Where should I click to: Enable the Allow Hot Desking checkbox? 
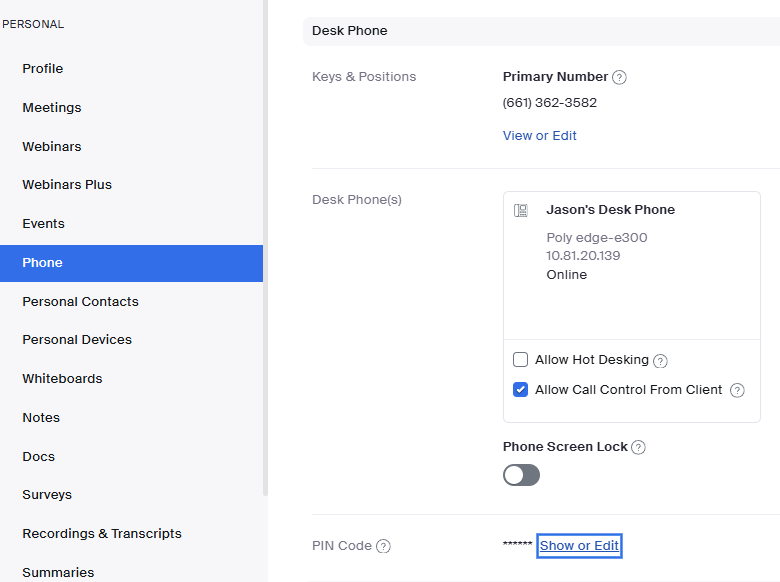click(x=520, y=360)
